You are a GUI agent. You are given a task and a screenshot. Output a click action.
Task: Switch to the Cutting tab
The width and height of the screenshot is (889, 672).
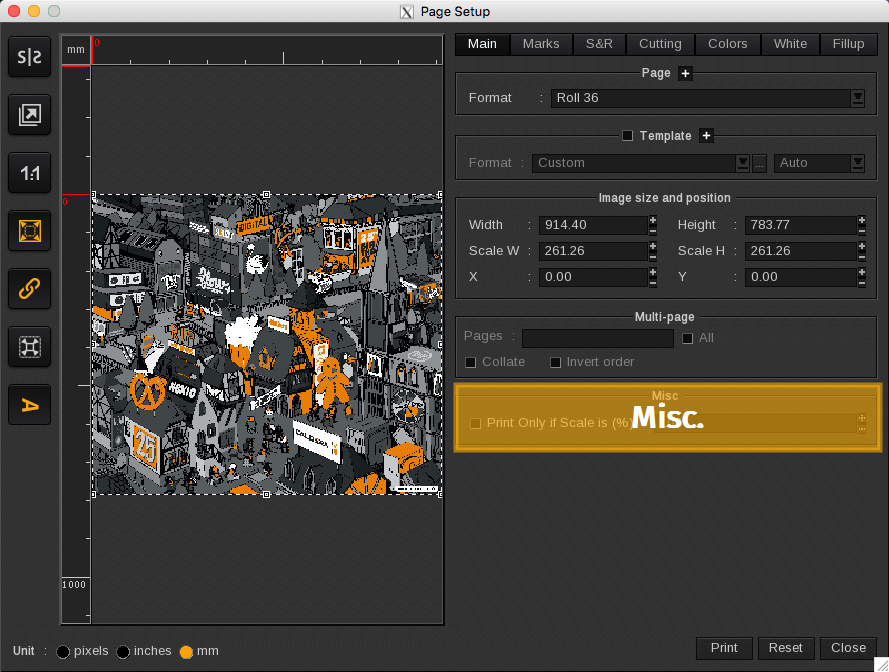click(x=660, y=44)
